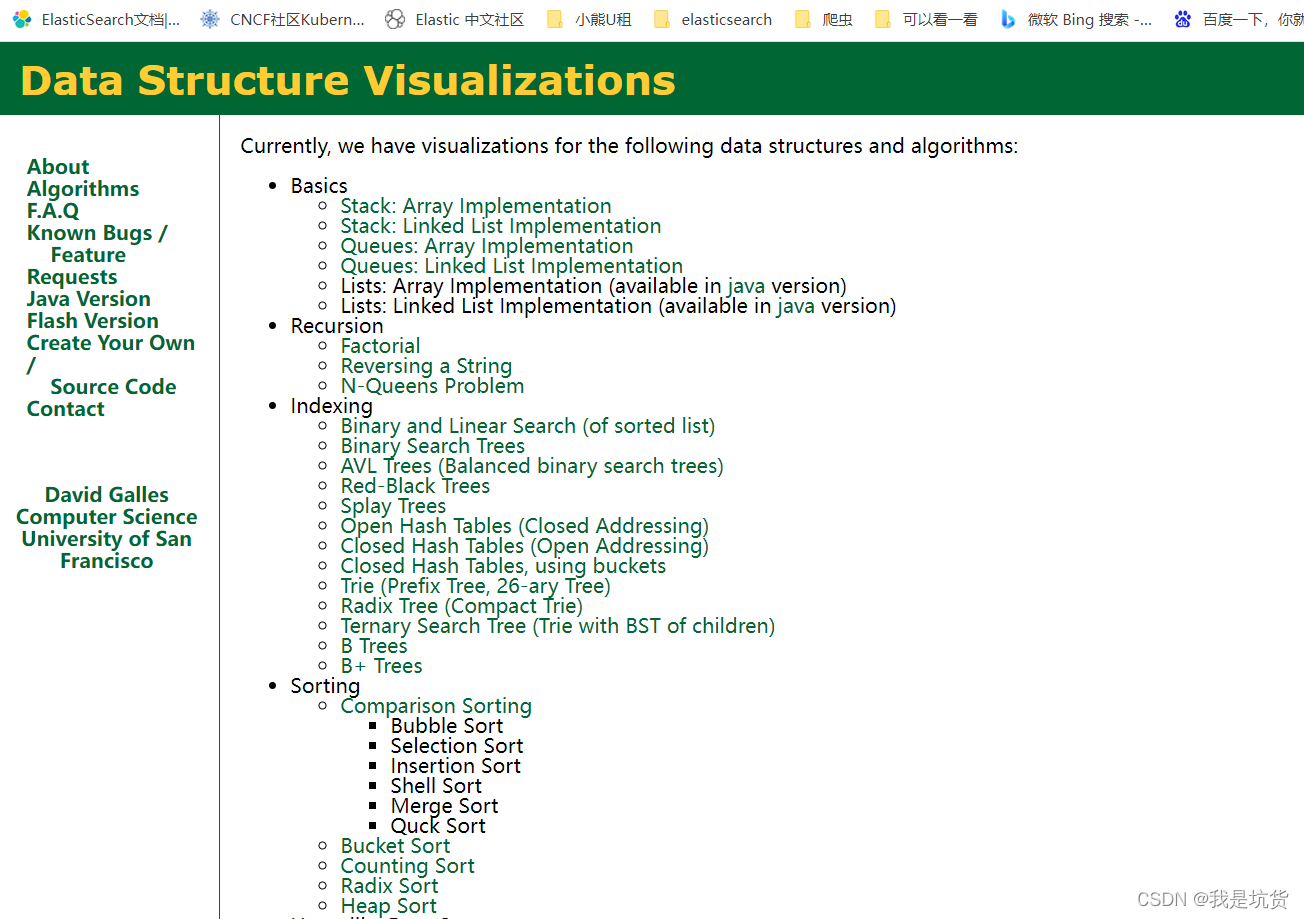Viewport: 1304px width, 919px height.
Task: Open the 小熊U租 bookmark folder icon
Action: (555, 19)
